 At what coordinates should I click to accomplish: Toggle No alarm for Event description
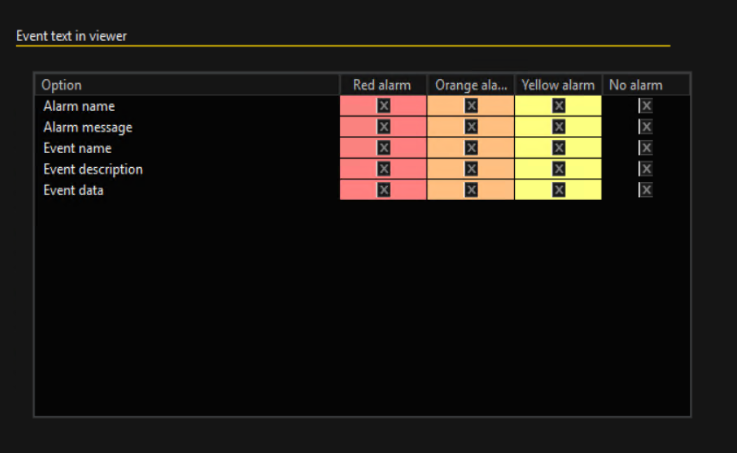(646, 169)
